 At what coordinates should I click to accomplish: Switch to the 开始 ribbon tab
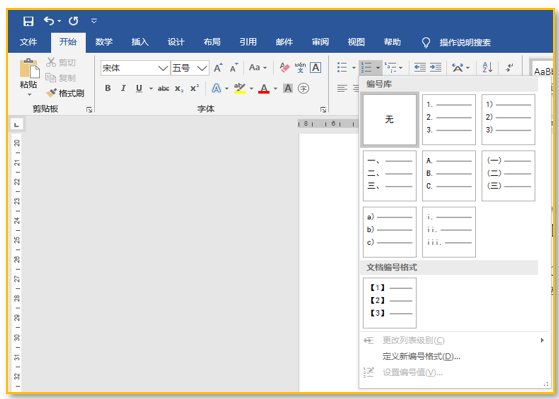click(x=68, y=42)
